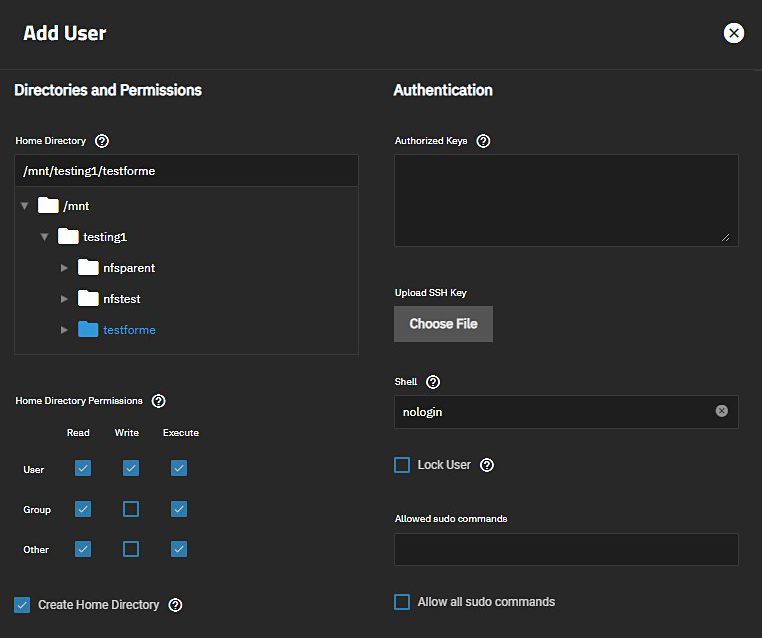
Task: Enable Allow all sudo commands
Action: pos(402,602)
